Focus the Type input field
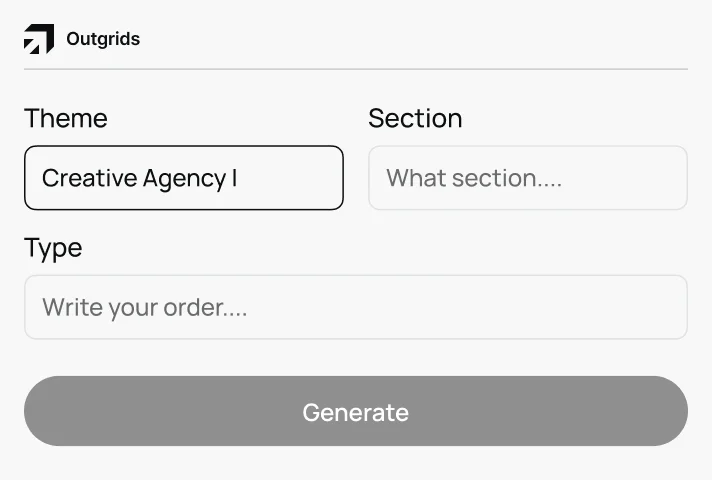This screenshot has width=712, height=480. pyautogui.click(x=355, y=307)
